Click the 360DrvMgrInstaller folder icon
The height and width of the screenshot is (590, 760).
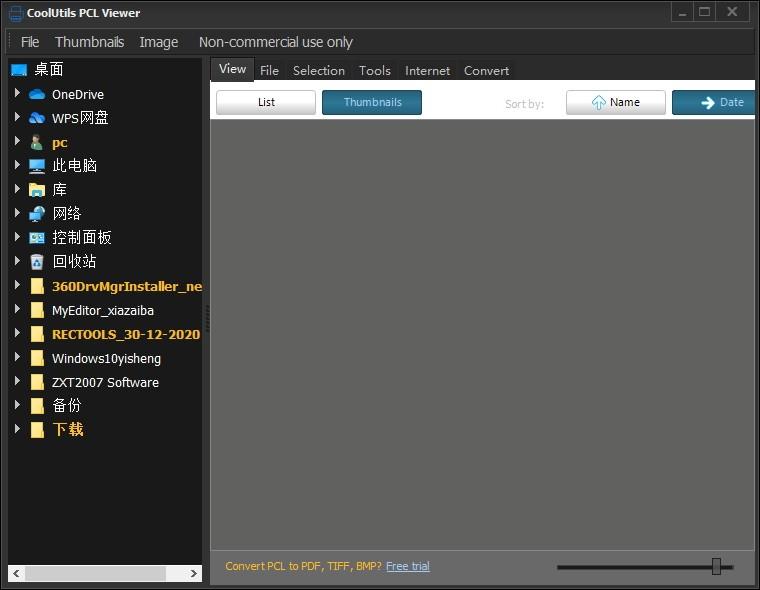coord(37,286)
